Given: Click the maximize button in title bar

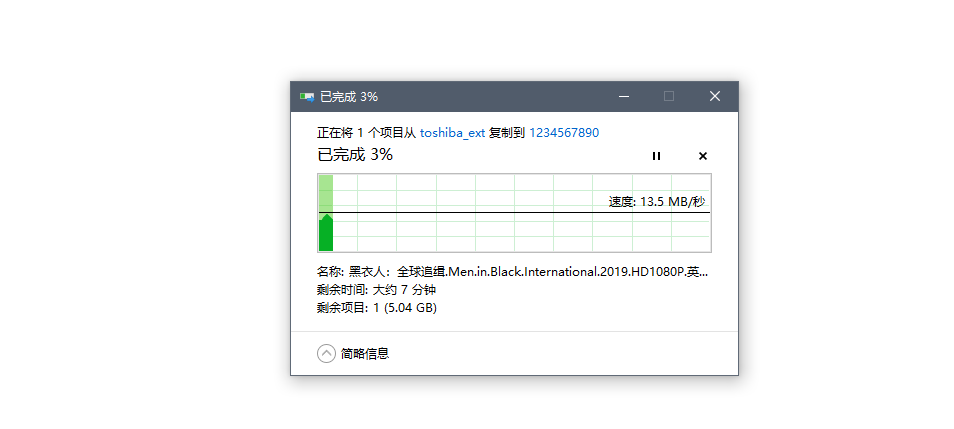Looking at the screenshot, I should 669,96.
